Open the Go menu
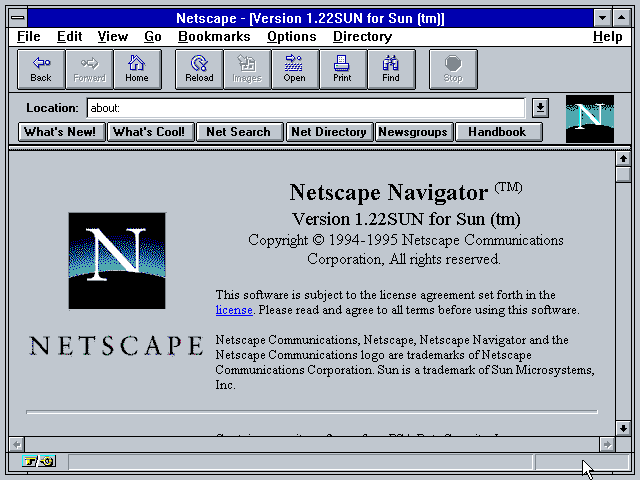Image resolution: width=640 pixels, height=480 pixels. (x=153, y=37)
